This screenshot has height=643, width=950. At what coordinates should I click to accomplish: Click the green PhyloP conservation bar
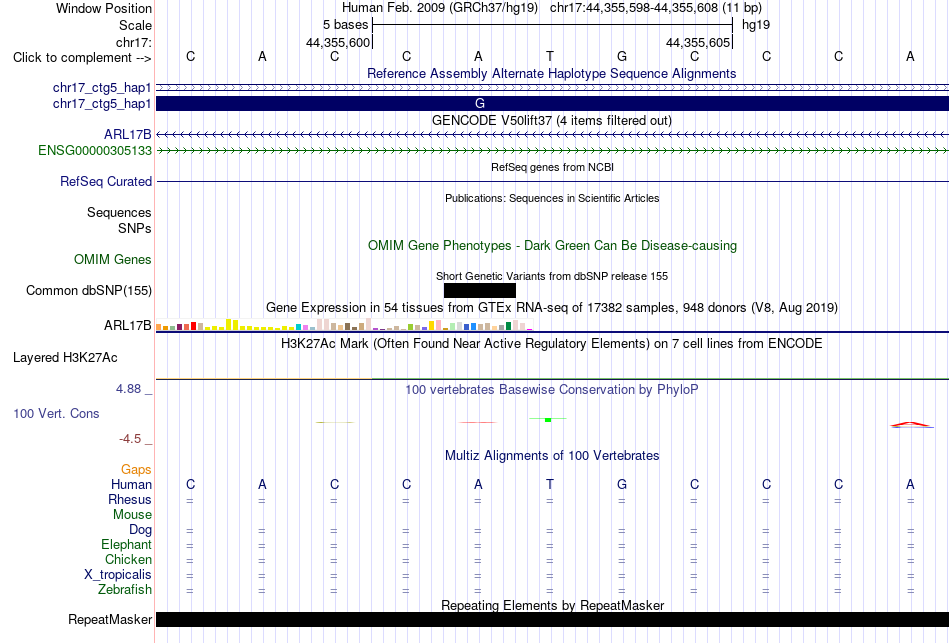point(548,419)
